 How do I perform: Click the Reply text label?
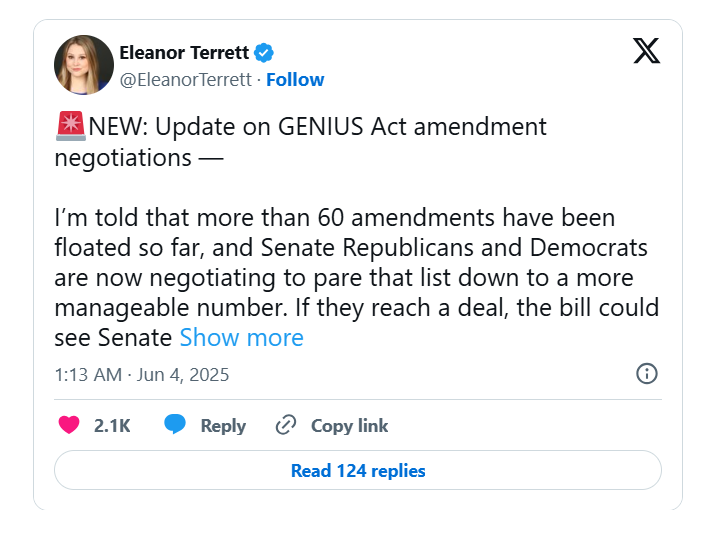(223, 426)
